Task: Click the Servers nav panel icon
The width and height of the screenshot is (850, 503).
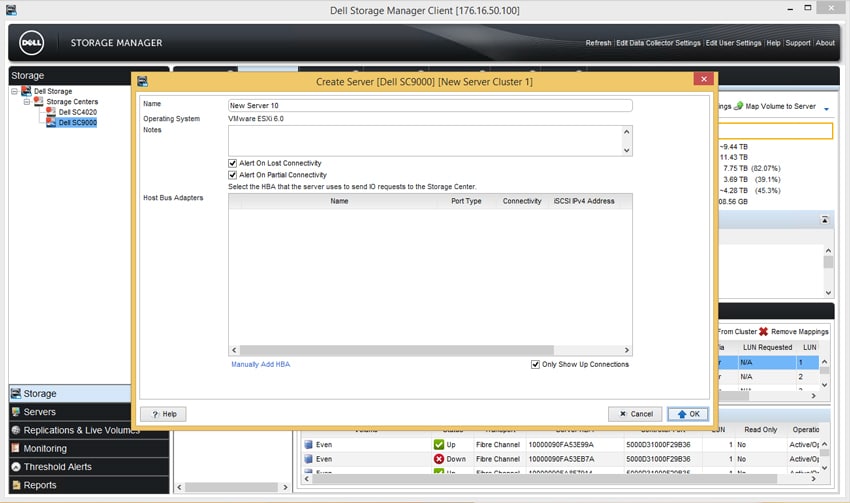Action: [16, 412]
